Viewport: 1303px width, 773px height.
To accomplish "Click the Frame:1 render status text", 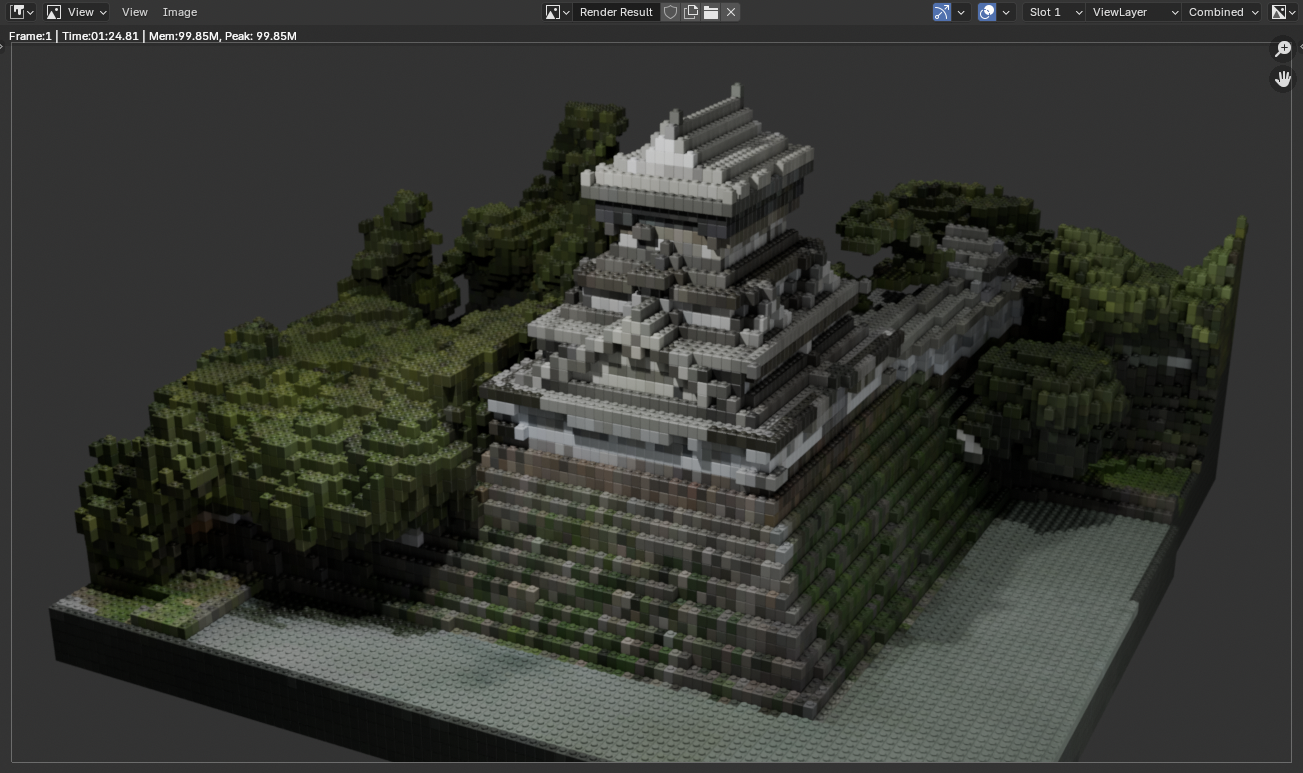I will pos(30,36).
